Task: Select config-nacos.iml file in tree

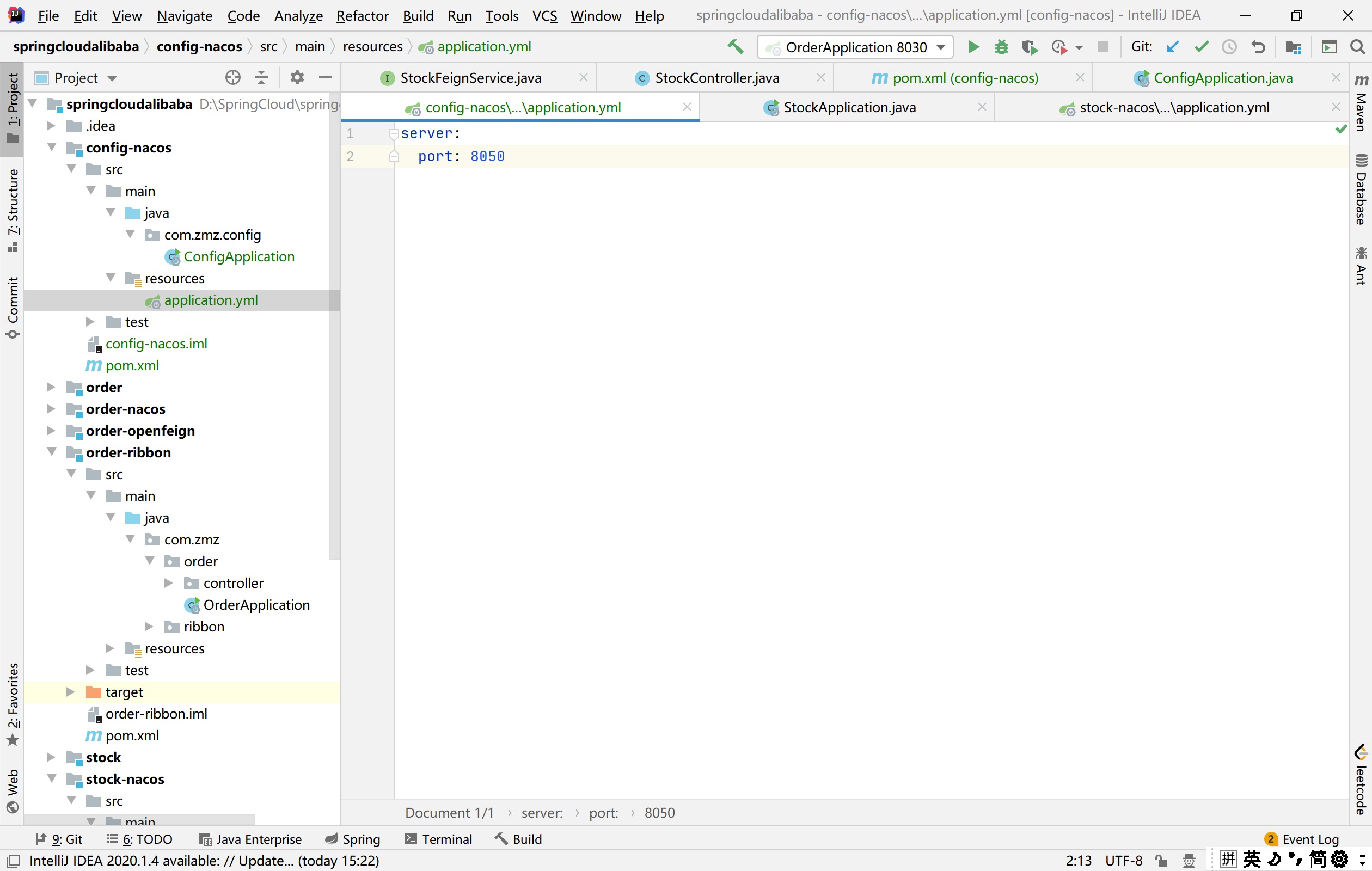Action: 156,344
